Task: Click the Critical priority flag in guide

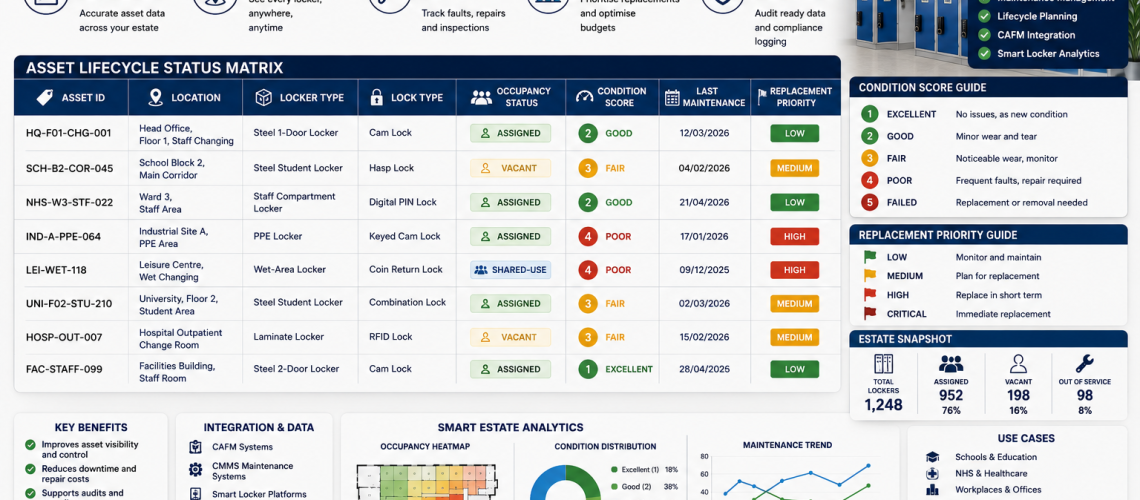Action: click(x=870, y=313)
